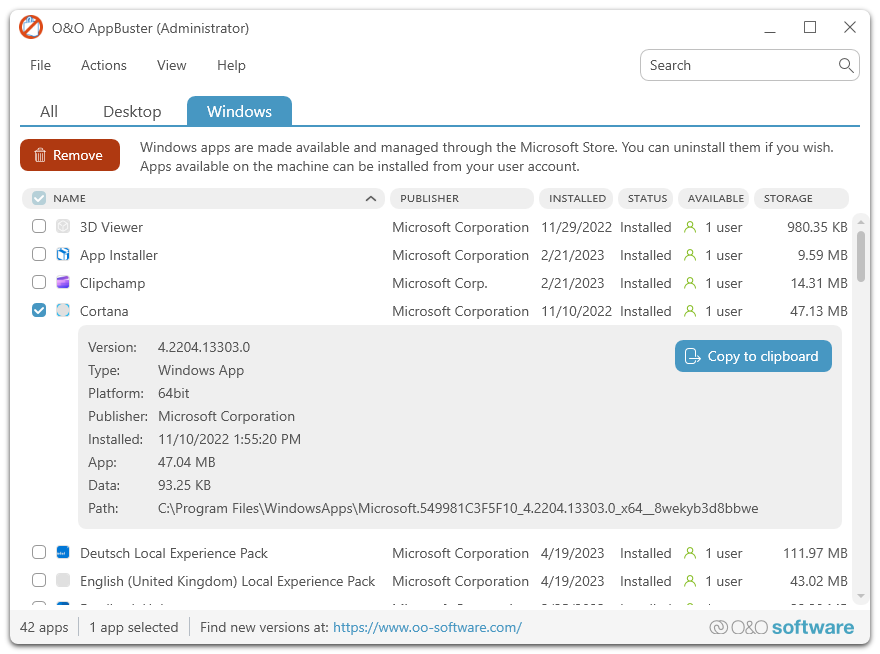Click the 11/10/2022 1:55:20 PM installed value
Image resolution: width=880 pixels, height=654 pixels.
[229, 439]
